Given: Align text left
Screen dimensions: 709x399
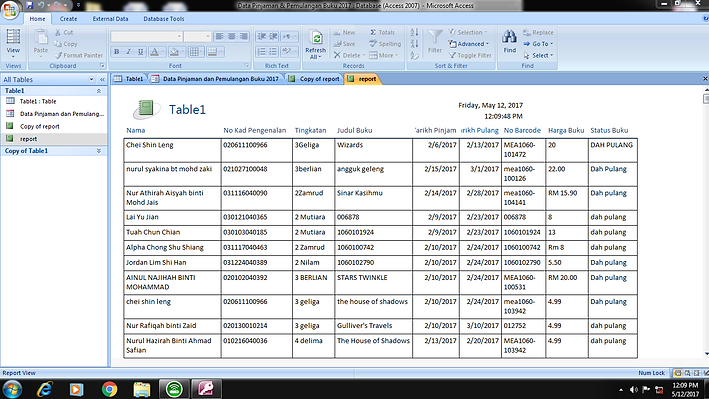Looking at the screenshot, I should [219, 36].
